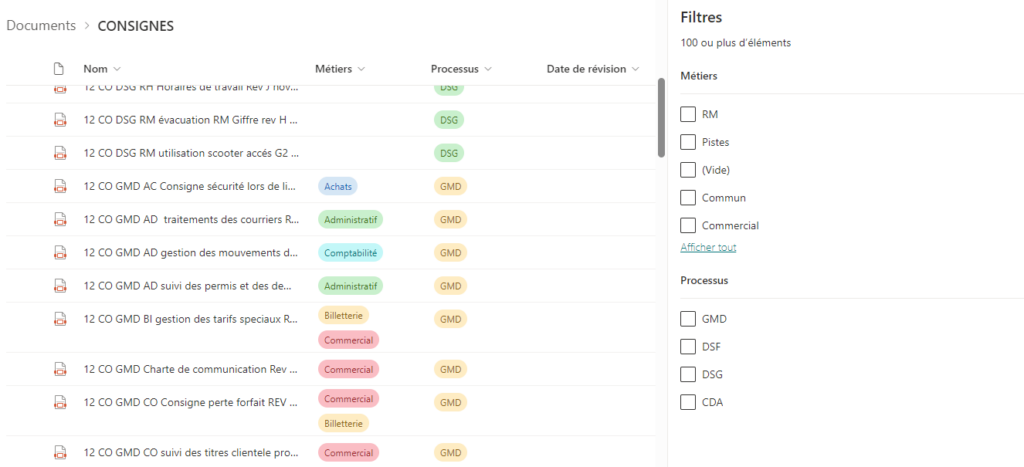Screen dimensions: 1024x467
Task: Click the Billetterie tag in the 'gestion des tarifs speciaux' row
Action: (x=344, y=315)
